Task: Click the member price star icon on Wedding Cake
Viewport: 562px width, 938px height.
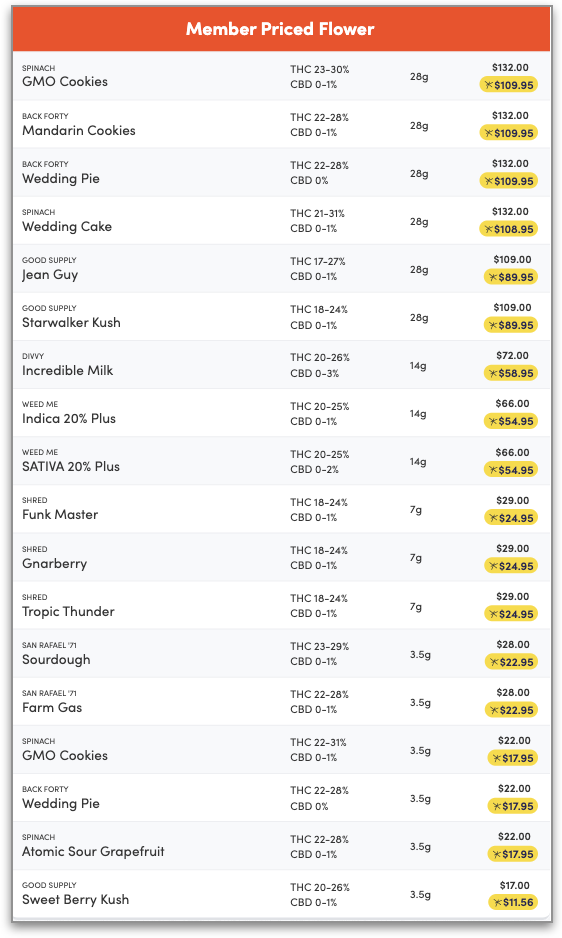Action: (x=489, y=229)
